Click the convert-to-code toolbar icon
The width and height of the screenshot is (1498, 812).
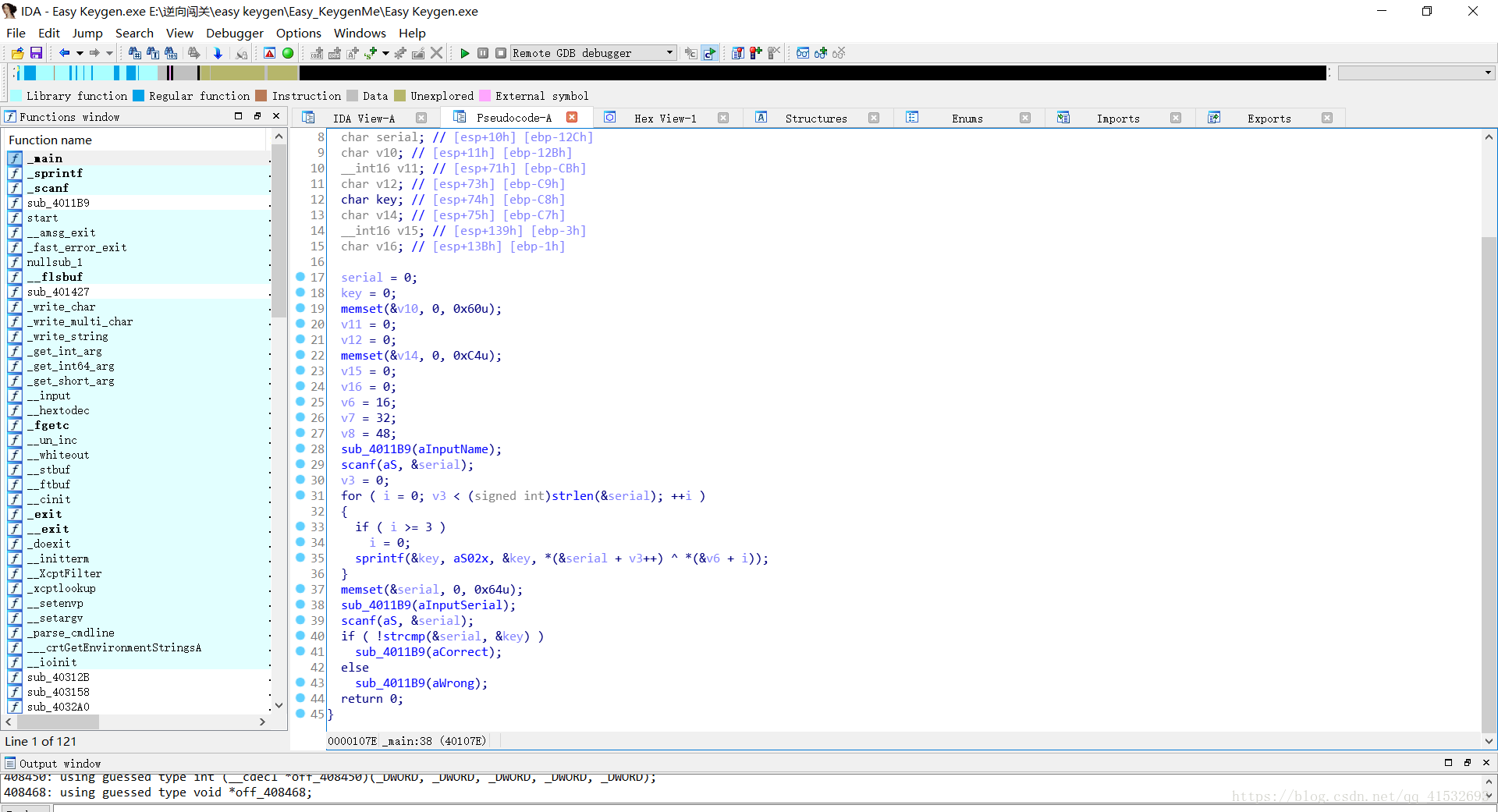point(317,53)
